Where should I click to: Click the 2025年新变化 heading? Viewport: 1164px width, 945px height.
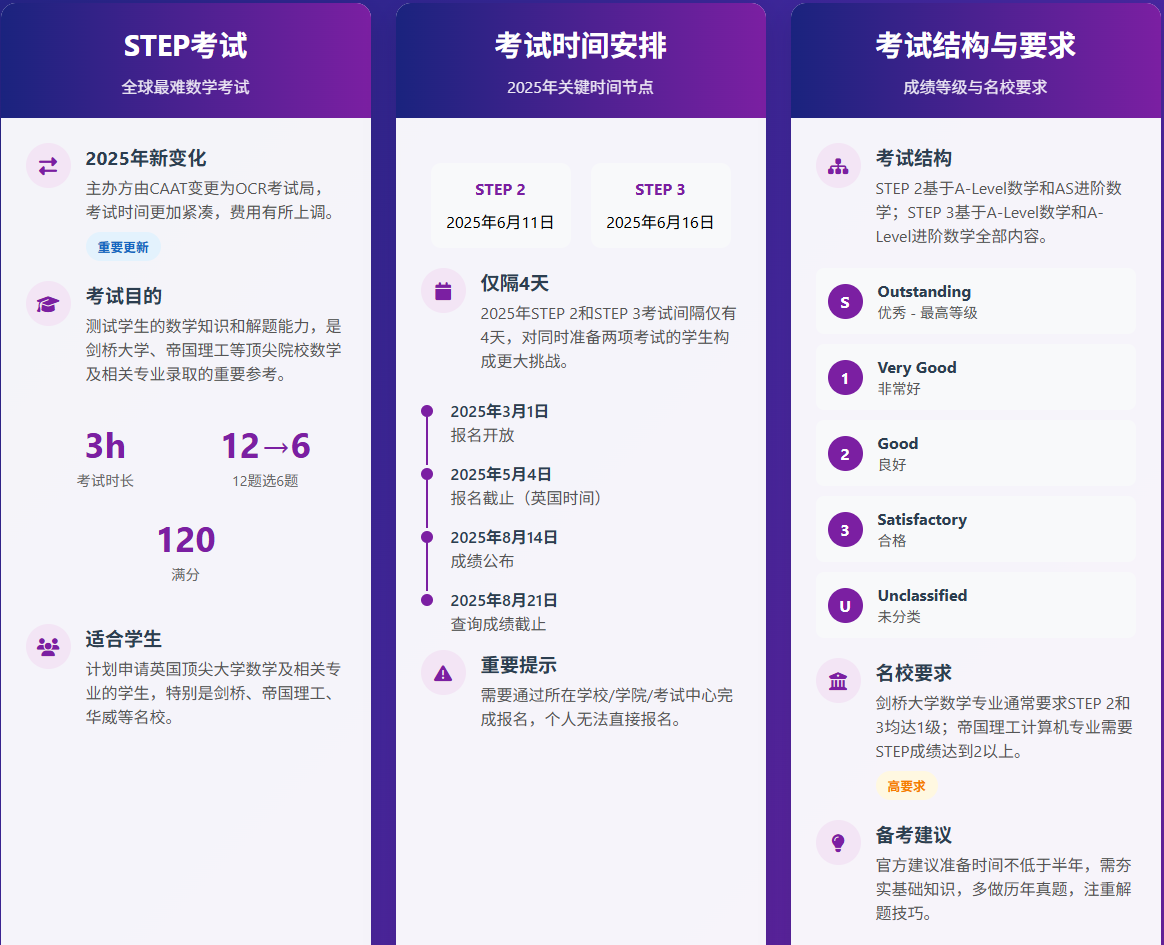click(146, 158)
